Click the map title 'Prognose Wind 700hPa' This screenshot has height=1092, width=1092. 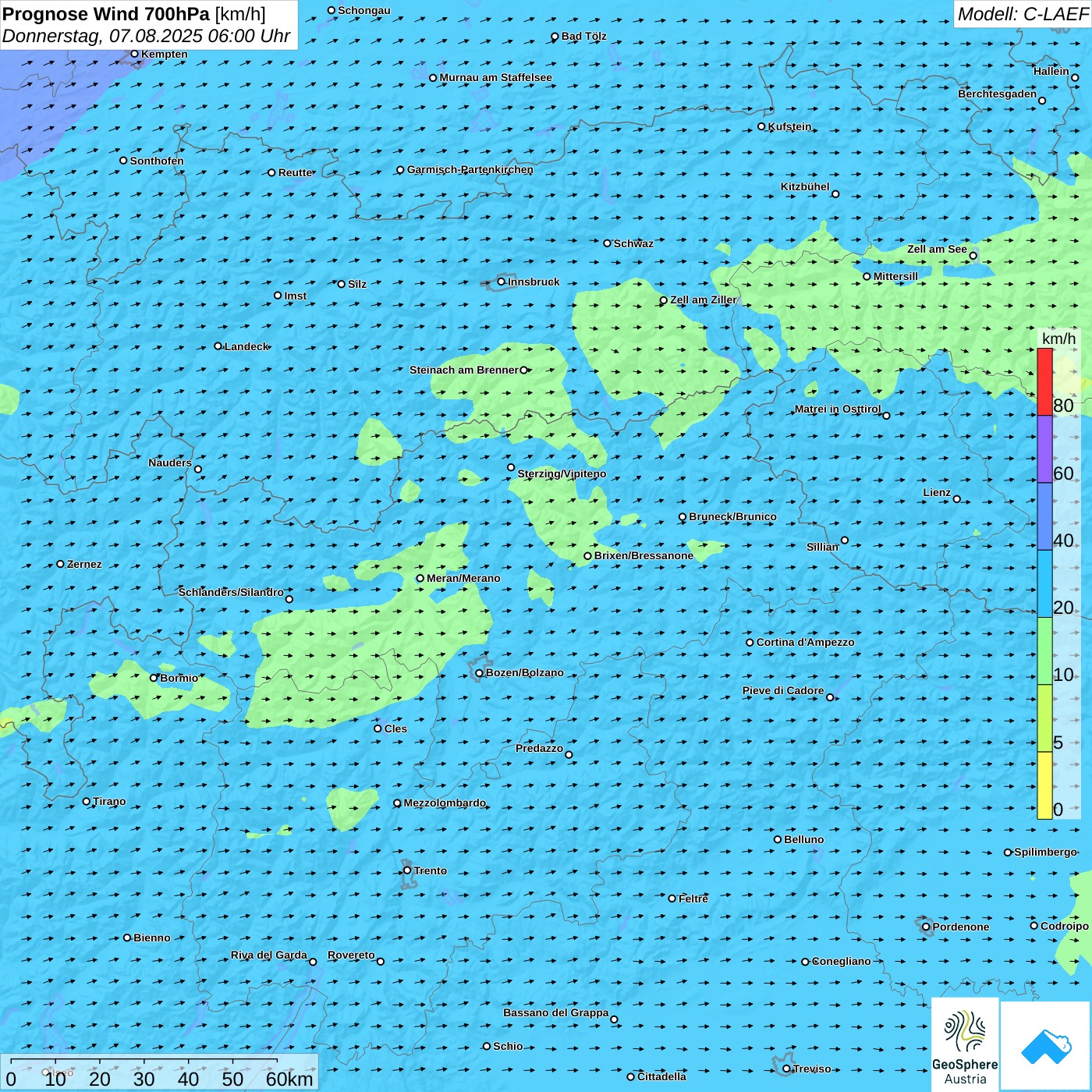(106, 14)
